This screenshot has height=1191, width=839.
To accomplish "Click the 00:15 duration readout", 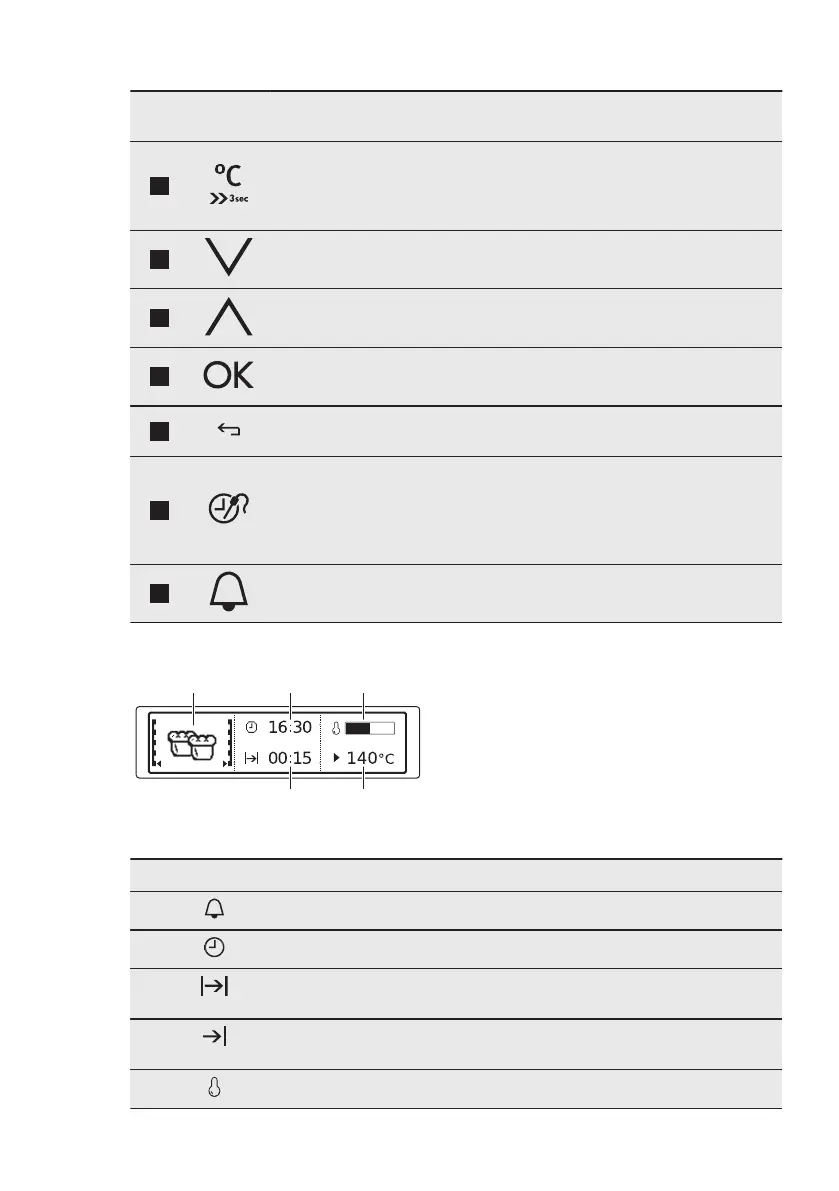I will [290, 759].
